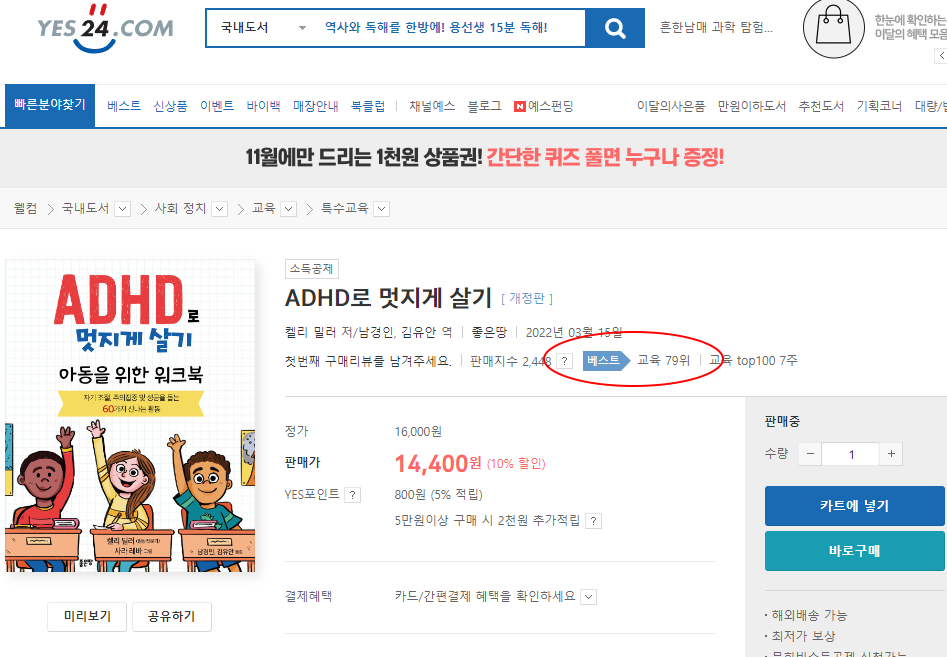Click the ADHD book cover thumbnail

(130, 415)
